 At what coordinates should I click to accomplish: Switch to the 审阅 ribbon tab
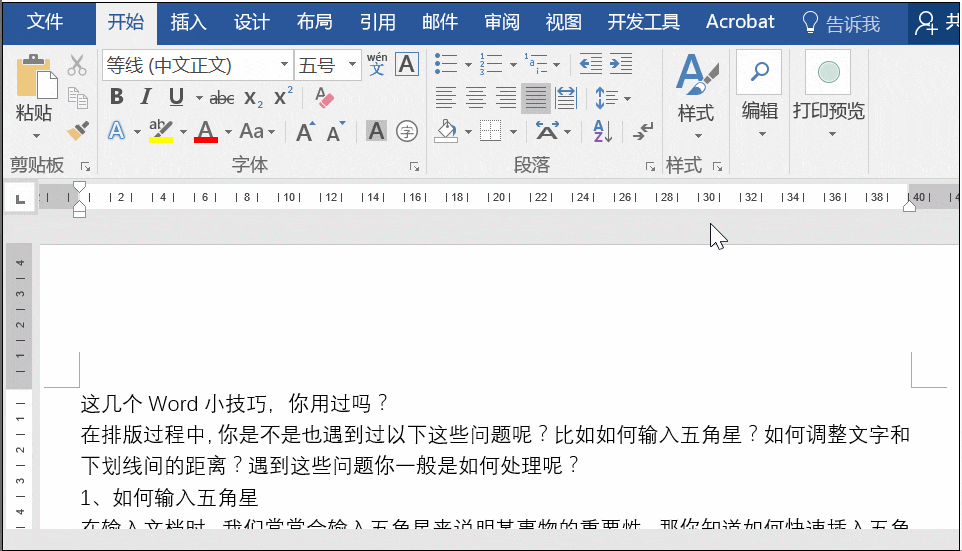(x=502, y=23)
